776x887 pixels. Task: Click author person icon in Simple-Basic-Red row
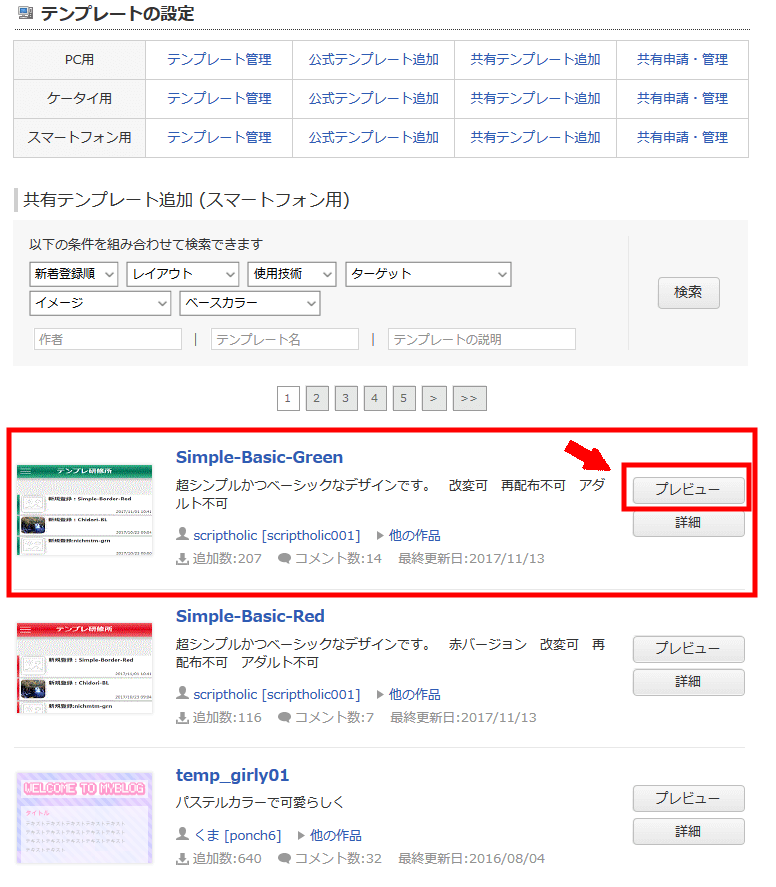click(x=182, y=692)
